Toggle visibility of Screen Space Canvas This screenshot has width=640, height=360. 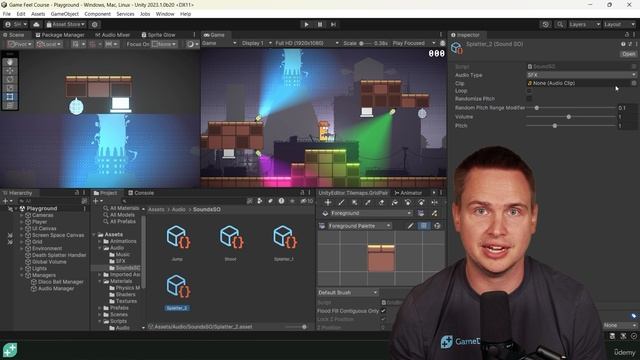tap(10, 235)
